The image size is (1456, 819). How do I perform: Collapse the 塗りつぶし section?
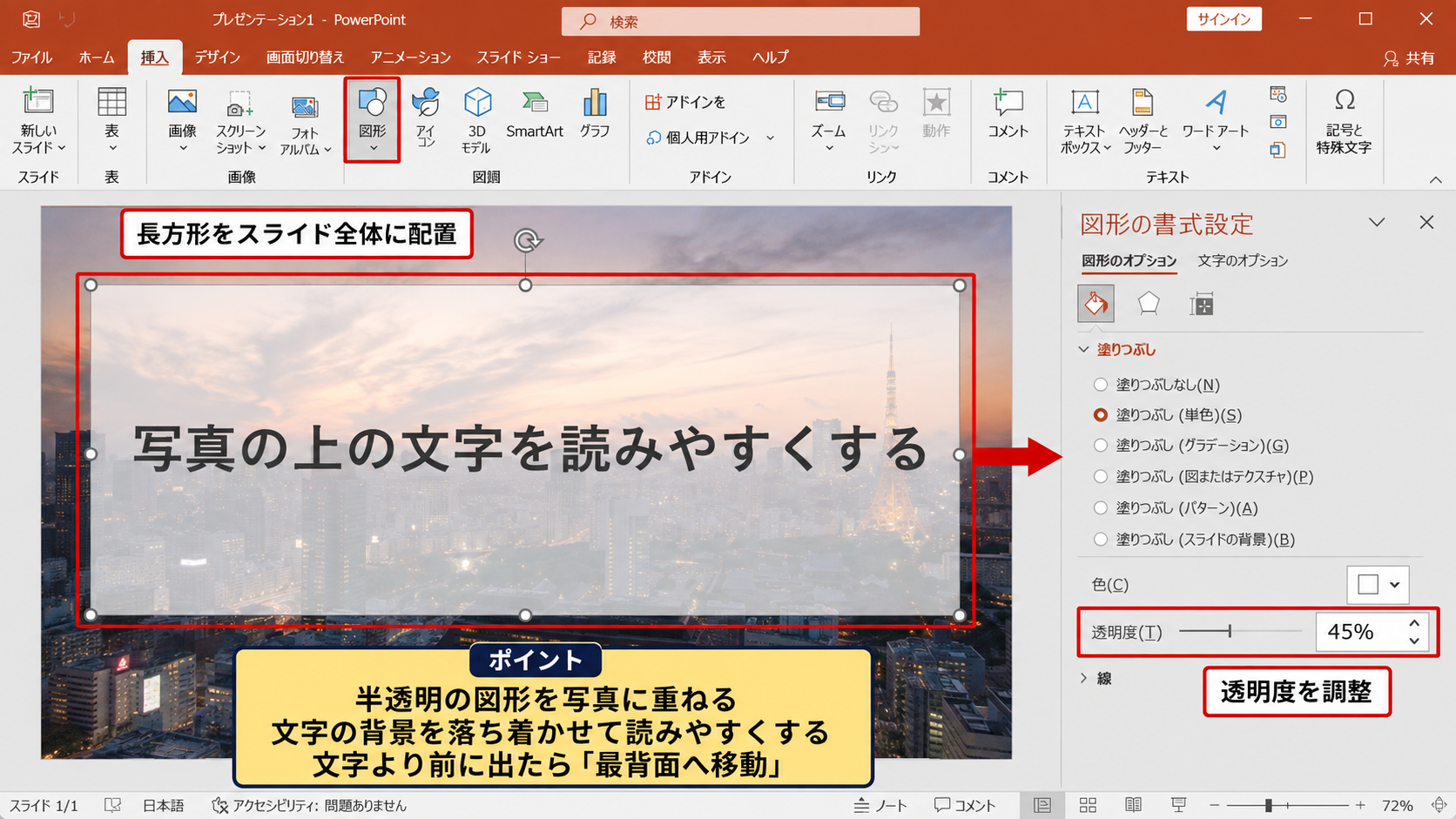[x=1084, y=349]
